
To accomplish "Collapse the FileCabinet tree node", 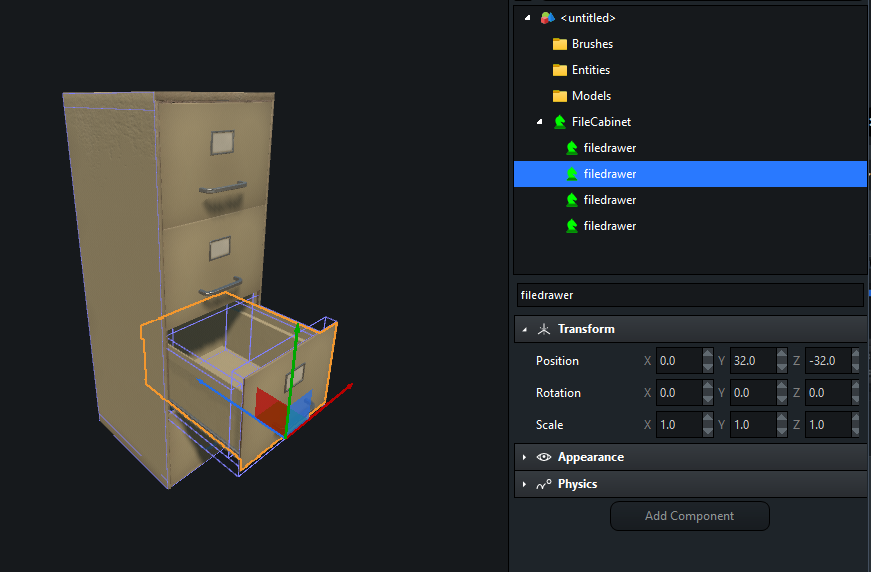I will pyautogui.click(x=539, y=122).
